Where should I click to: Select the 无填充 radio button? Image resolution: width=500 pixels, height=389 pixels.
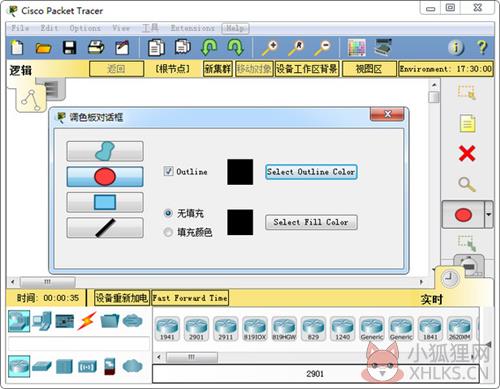click(168, 213)
